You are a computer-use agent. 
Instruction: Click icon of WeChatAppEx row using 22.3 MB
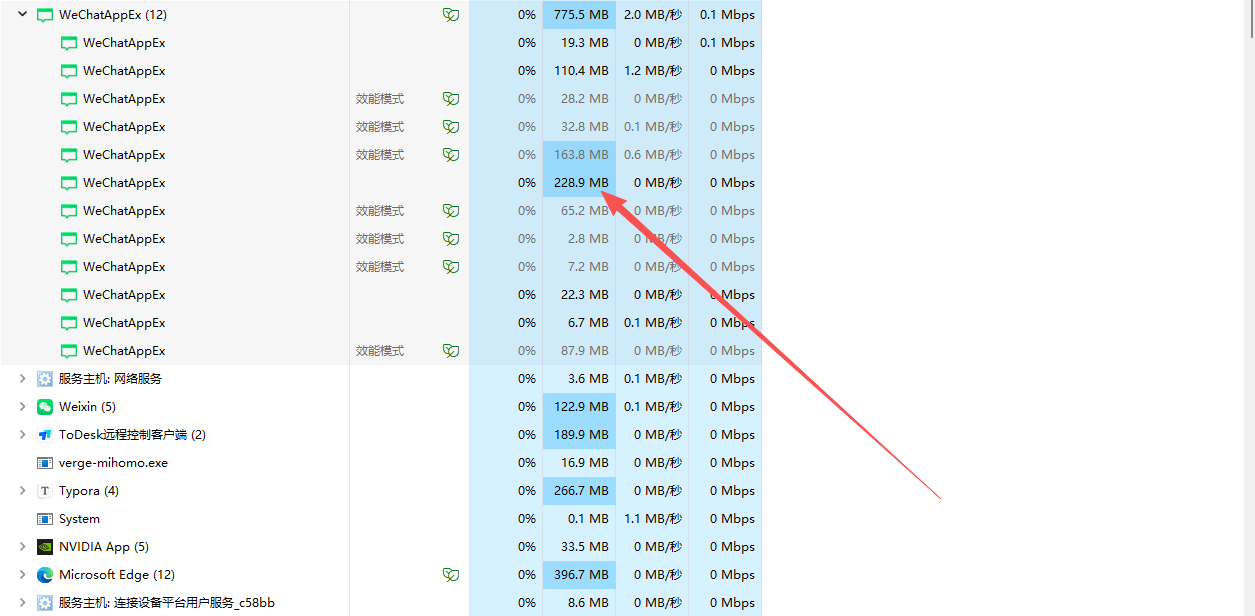click(69, 295)
